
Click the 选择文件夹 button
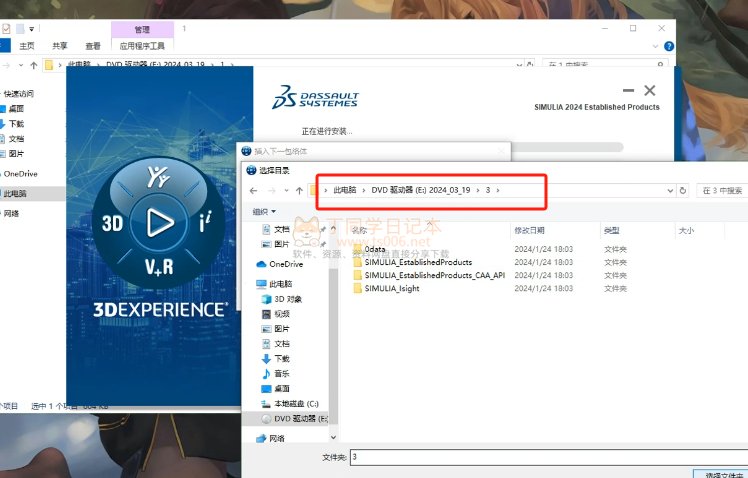718,475
